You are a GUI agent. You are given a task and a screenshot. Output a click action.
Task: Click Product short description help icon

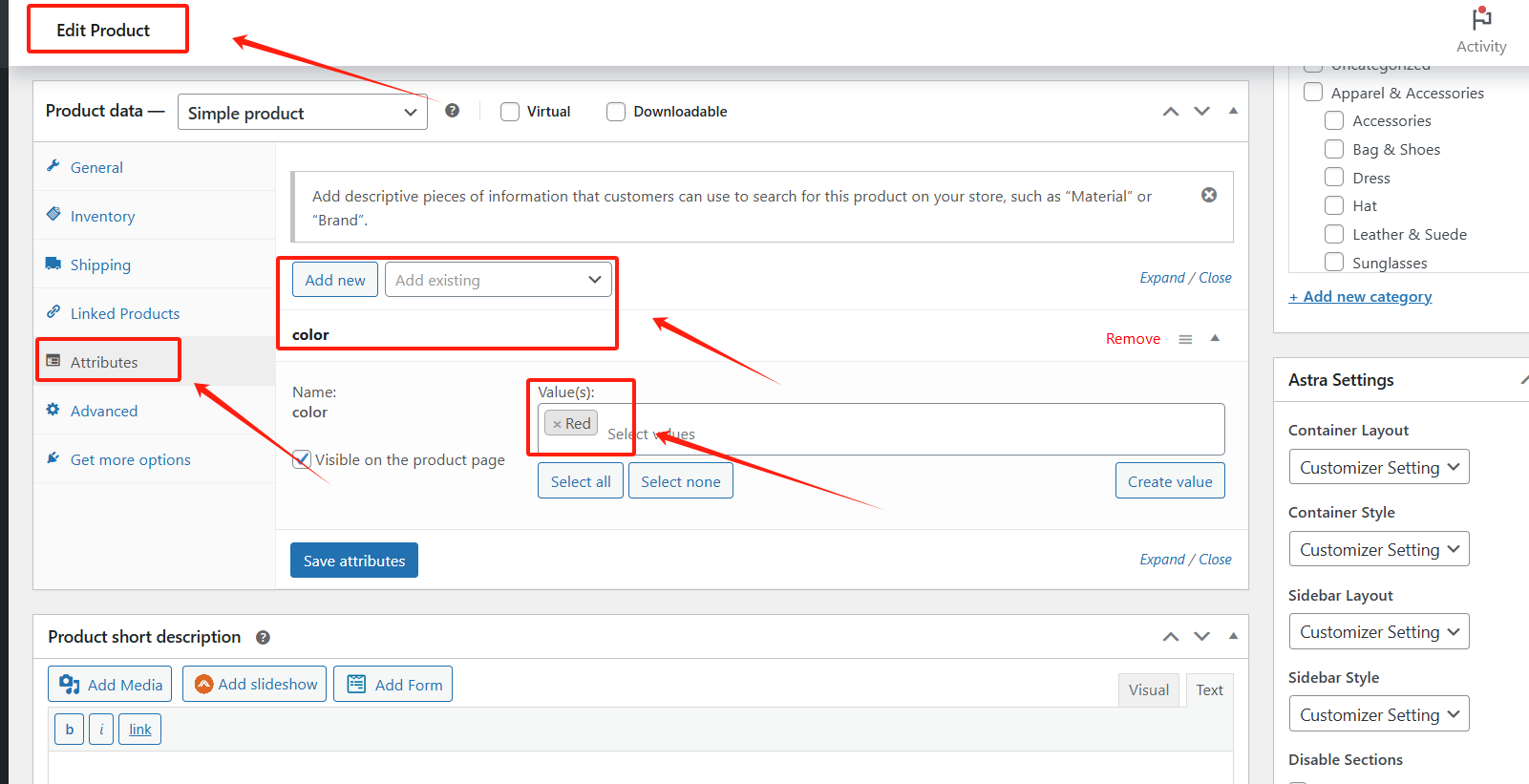pos(263,637)
